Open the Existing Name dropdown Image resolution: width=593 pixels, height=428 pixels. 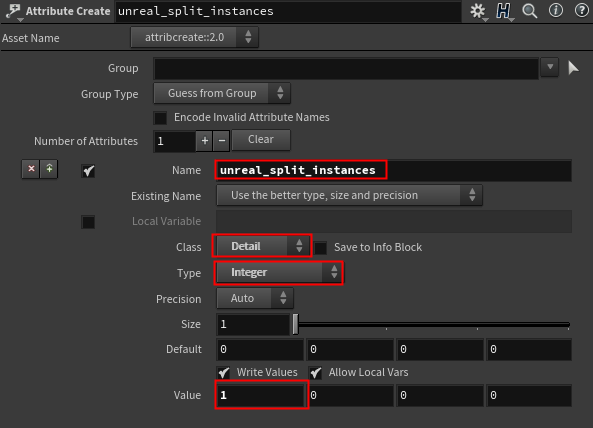349,195
